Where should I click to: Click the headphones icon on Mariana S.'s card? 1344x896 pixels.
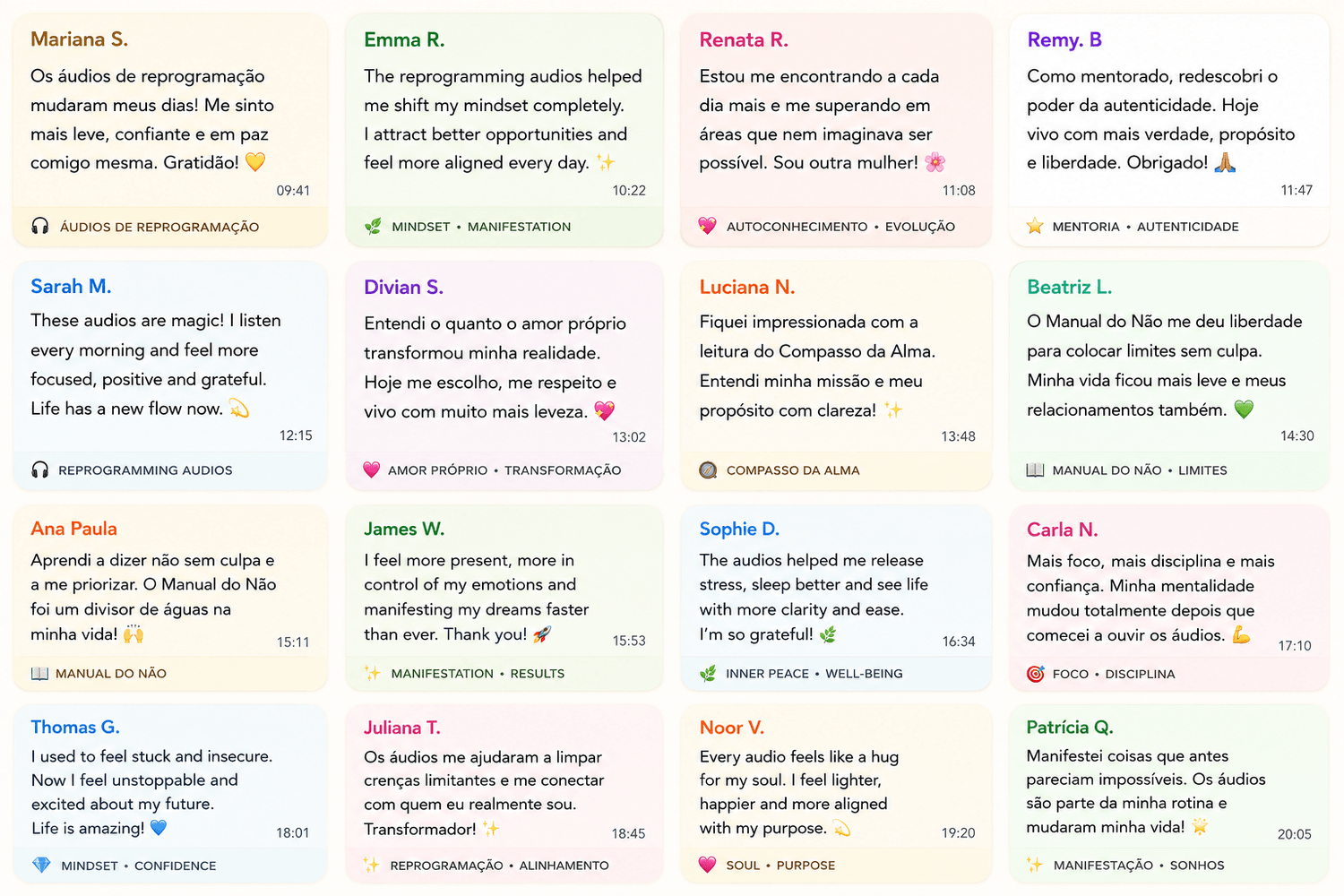pyautogui.click(x=40, y=226)
